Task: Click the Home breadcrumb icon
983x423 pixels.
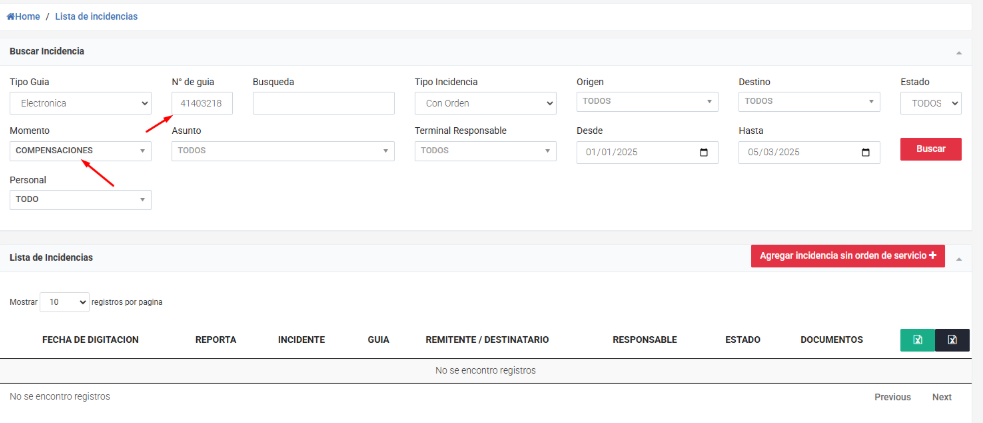Action: [11, 17]
